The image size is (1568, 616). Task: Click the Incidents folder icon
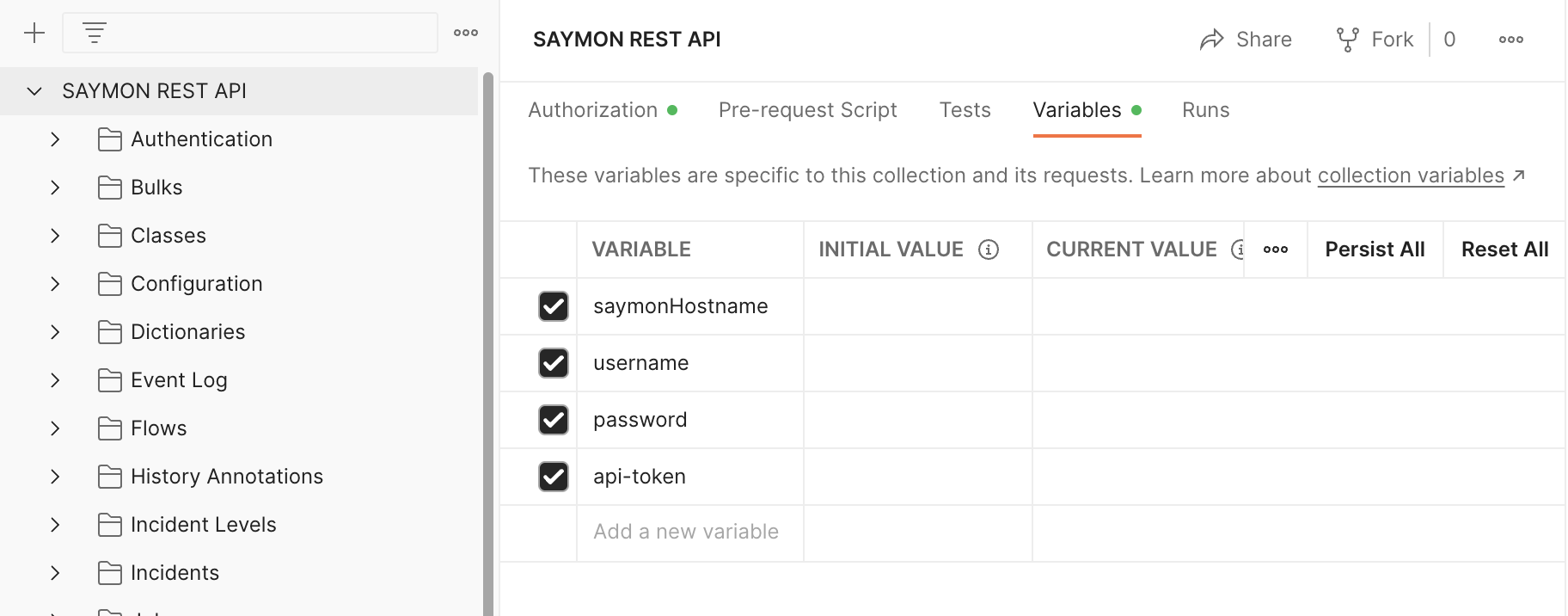[110, 573]
